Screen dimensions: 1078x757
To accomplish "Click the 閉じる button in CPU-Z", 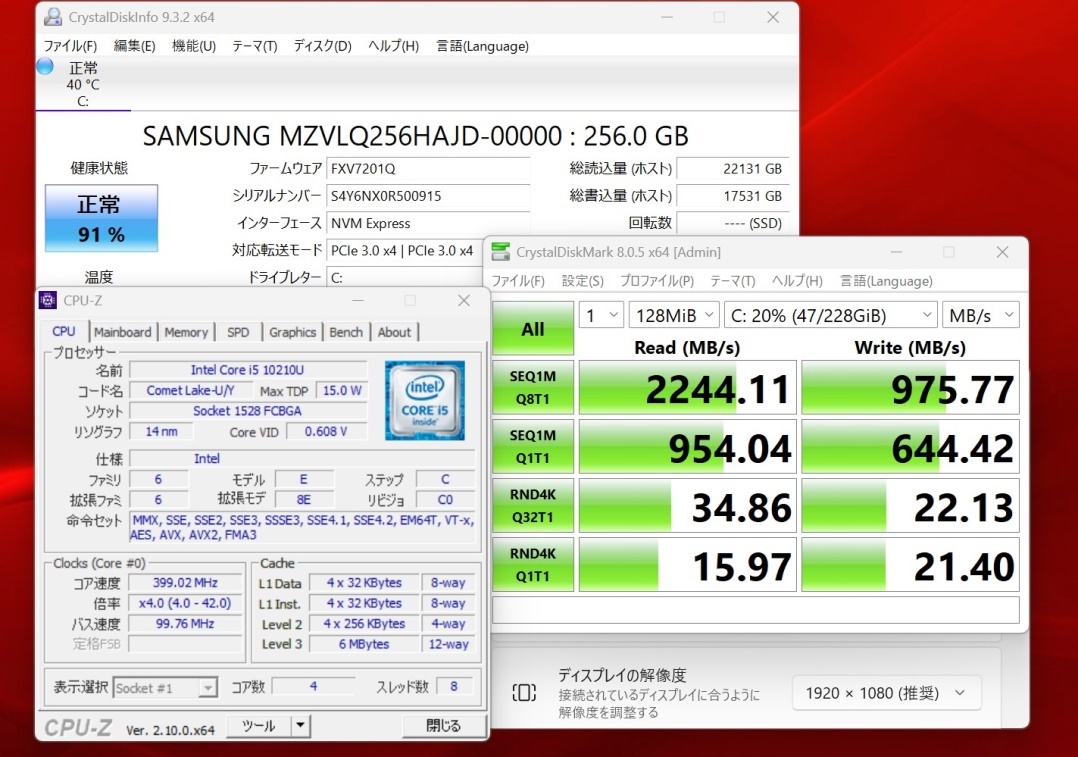I will pyautogui.click(x=443, y=725).
